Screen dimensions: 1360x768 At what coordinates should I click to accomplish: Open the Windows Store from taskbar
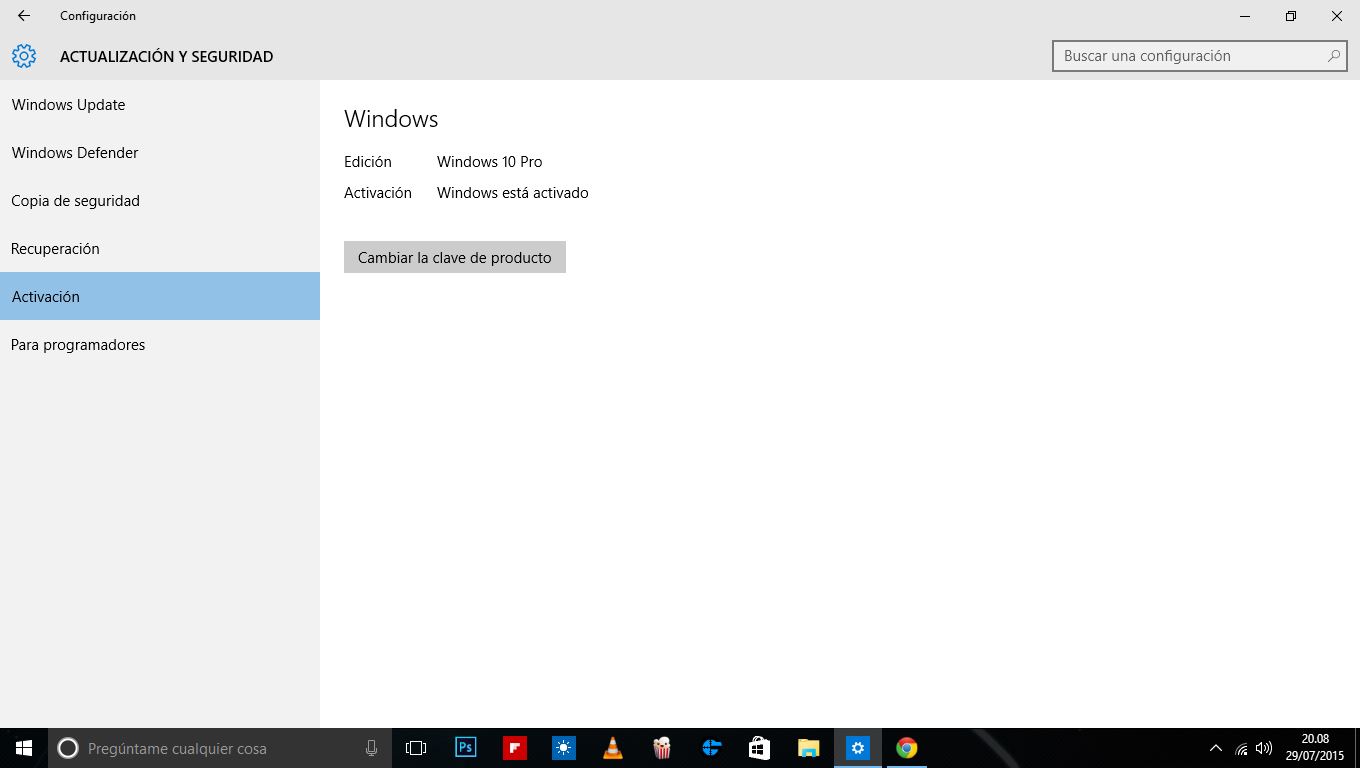pos(759,748)
